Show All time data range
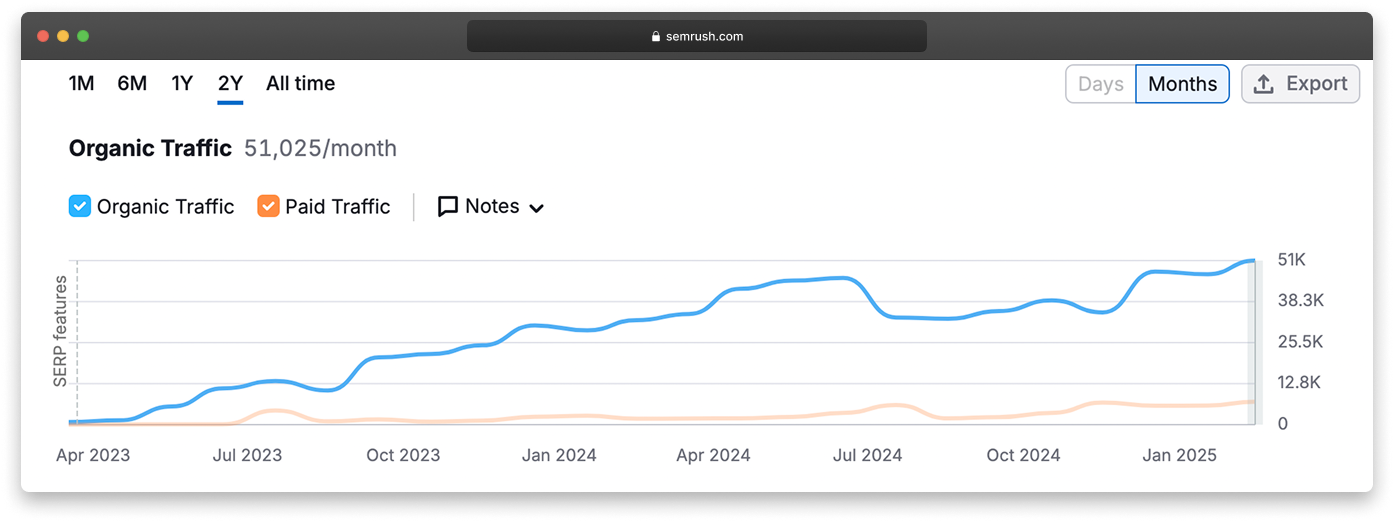Screen dimensions: 1394x522 [x=300, y=84]
